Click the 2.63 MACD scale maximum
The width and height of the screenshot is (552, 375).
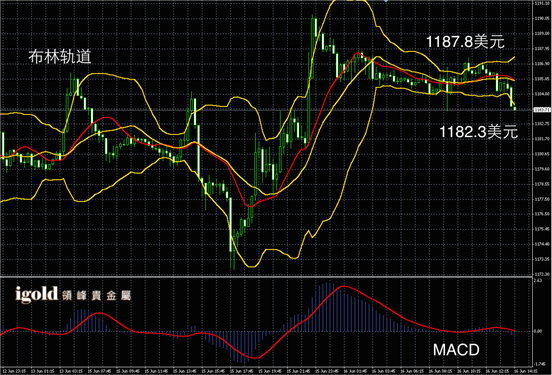(x=538, y=280)
